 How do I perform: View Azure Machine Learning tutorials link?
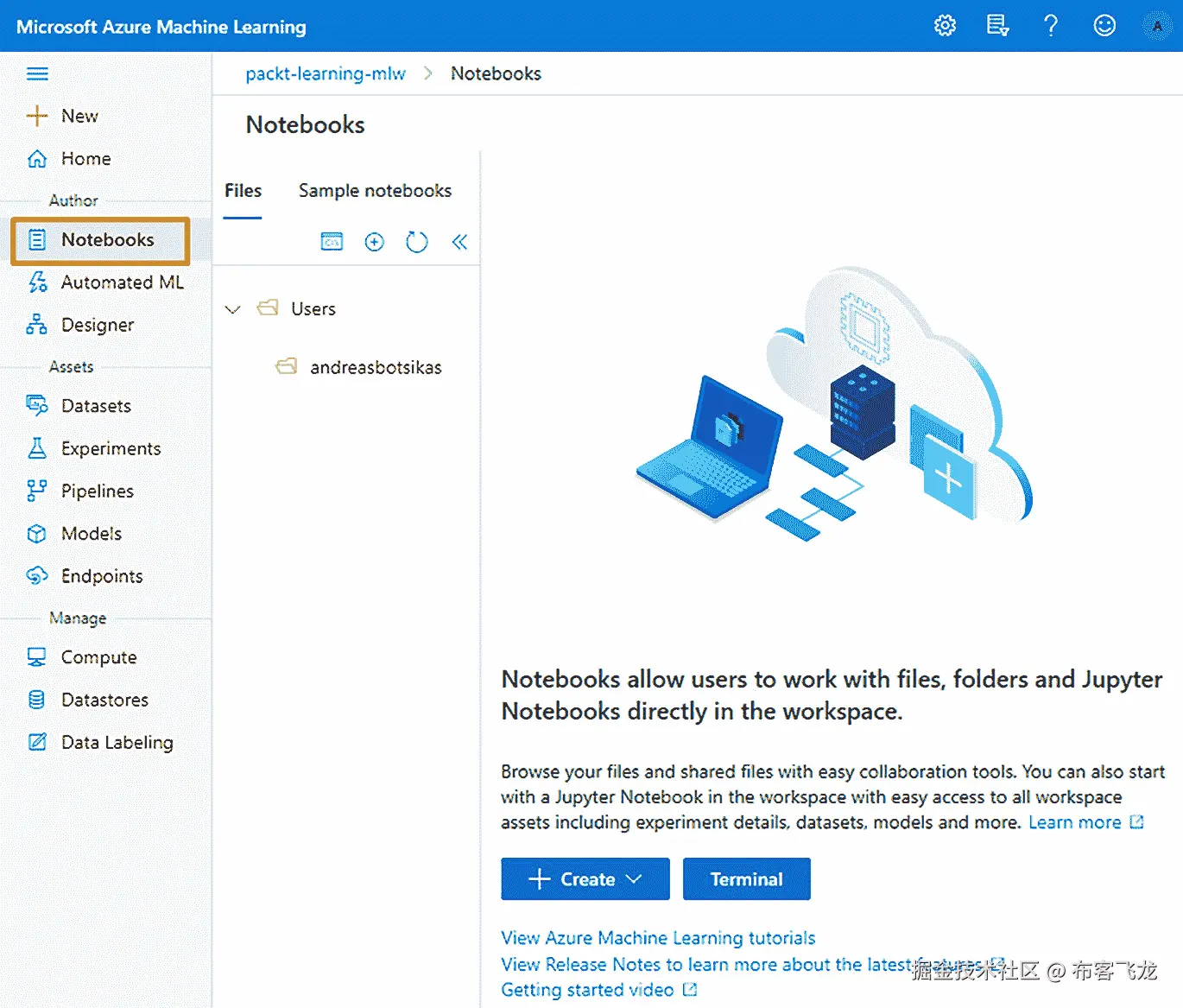658,937
